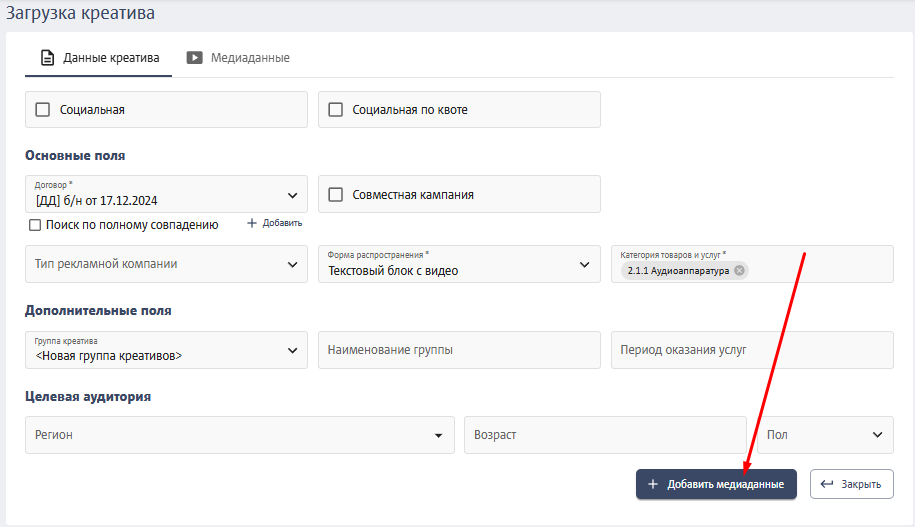Check the Совместная кампания box
Screen dimensions: 915x527
tap(336, 194)
